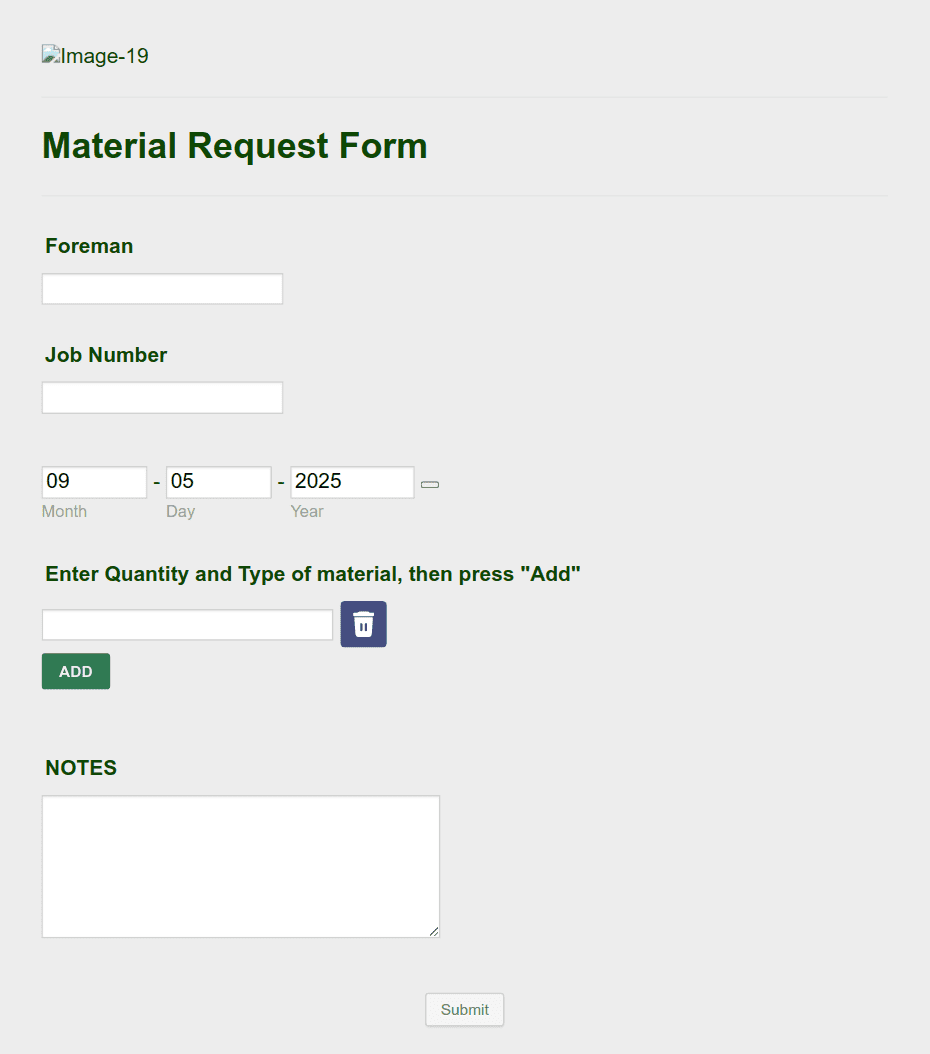Click the NOTES textarea resize handle
Image resolution: width=930 pixels, height=1054 pixels.
(x=434, y=932)
